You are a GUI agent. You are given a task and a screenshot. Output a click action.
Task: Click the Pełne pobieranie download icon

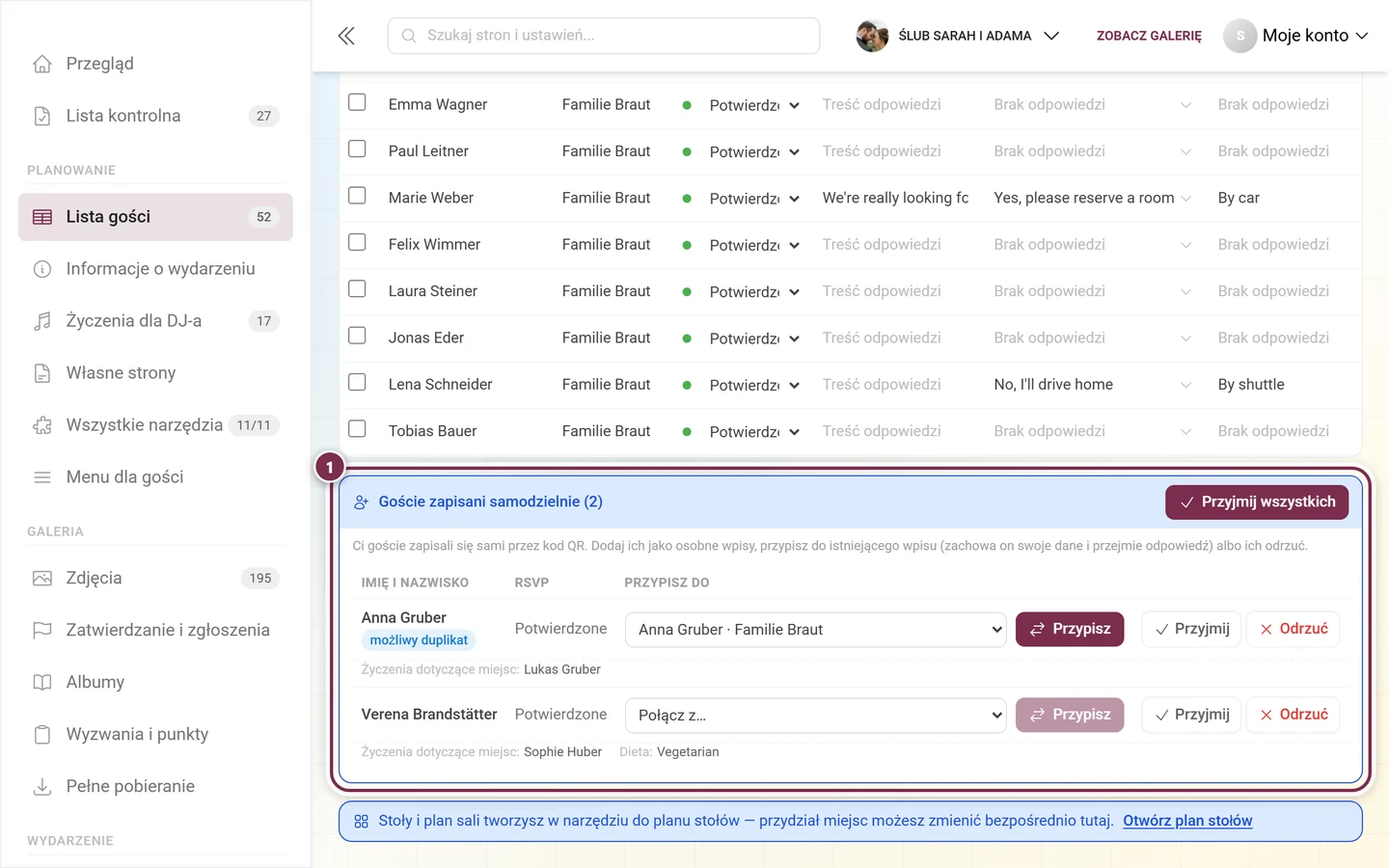point(42,787)
